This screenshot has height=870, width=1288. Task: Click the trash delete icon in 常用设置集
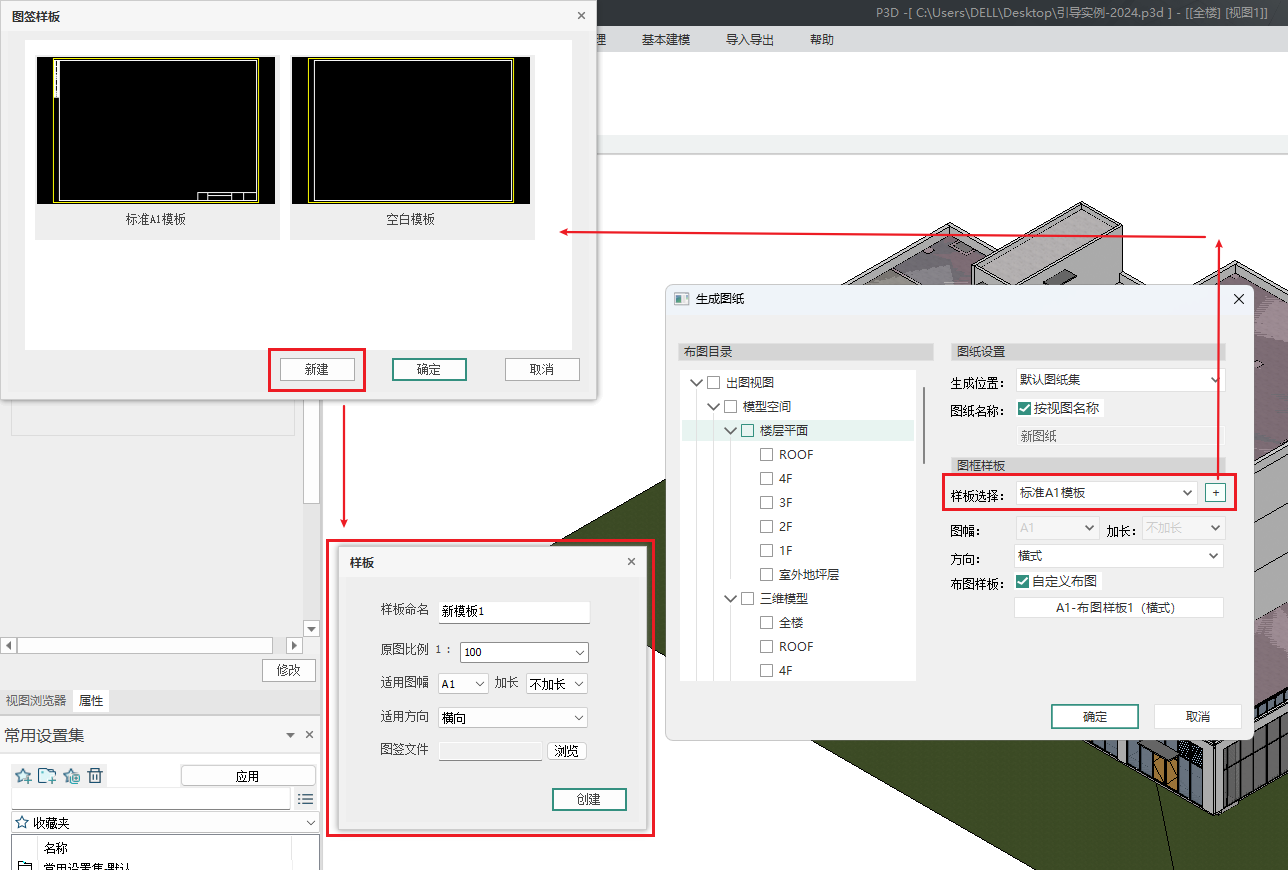coord(95,776)
